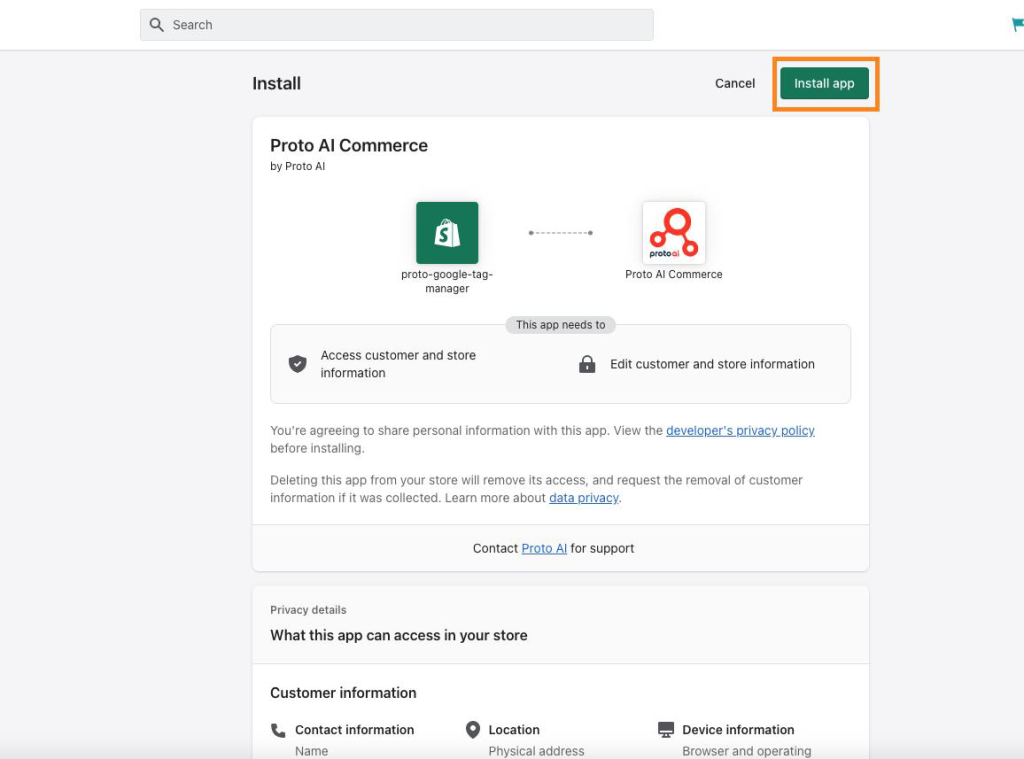Click the 'Install' page title
Viewport: 1024px width, 759px height.
(277, 84)
